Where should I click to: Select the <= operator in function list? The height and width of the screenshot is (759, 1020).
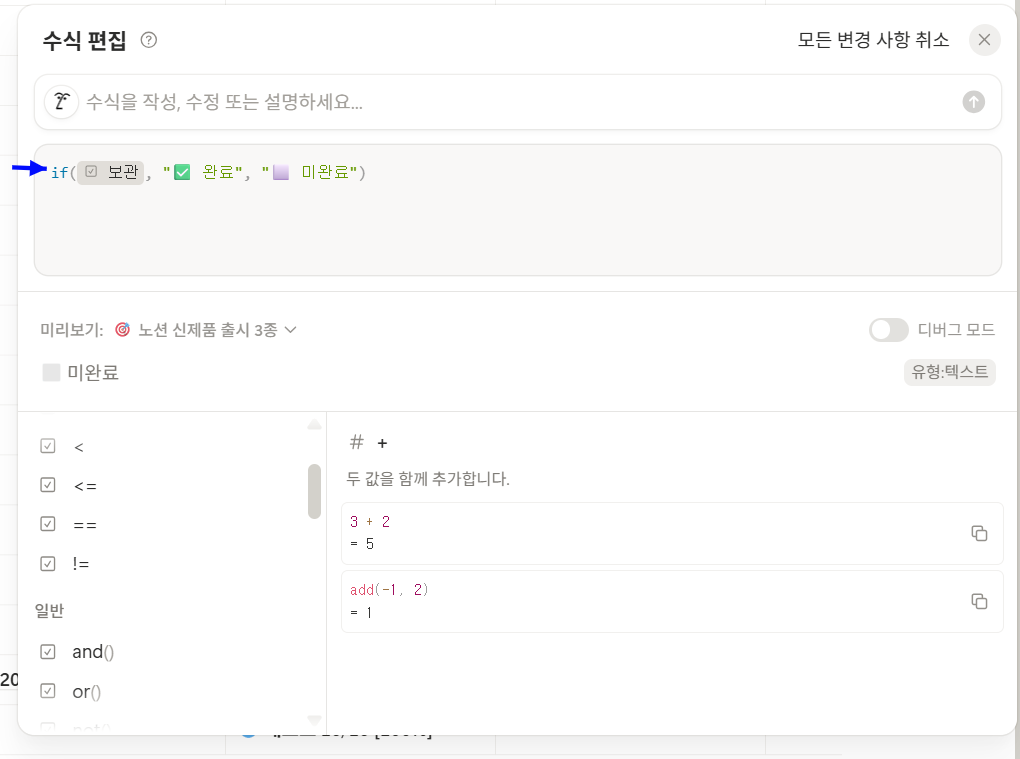pos(169,486)
